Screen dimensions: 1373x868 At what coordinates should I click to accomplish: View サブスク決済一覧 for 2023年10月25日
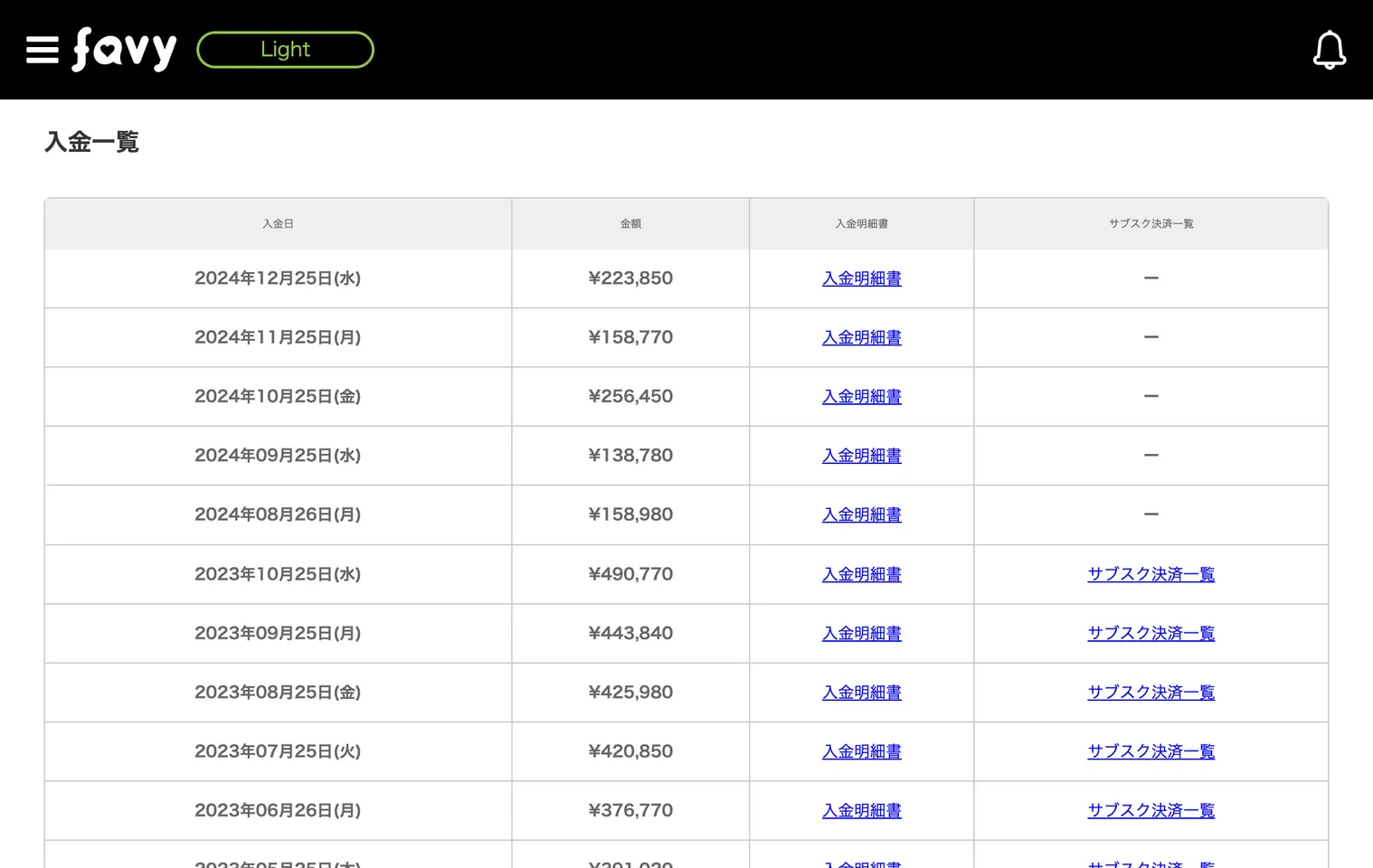[1150, 574]
